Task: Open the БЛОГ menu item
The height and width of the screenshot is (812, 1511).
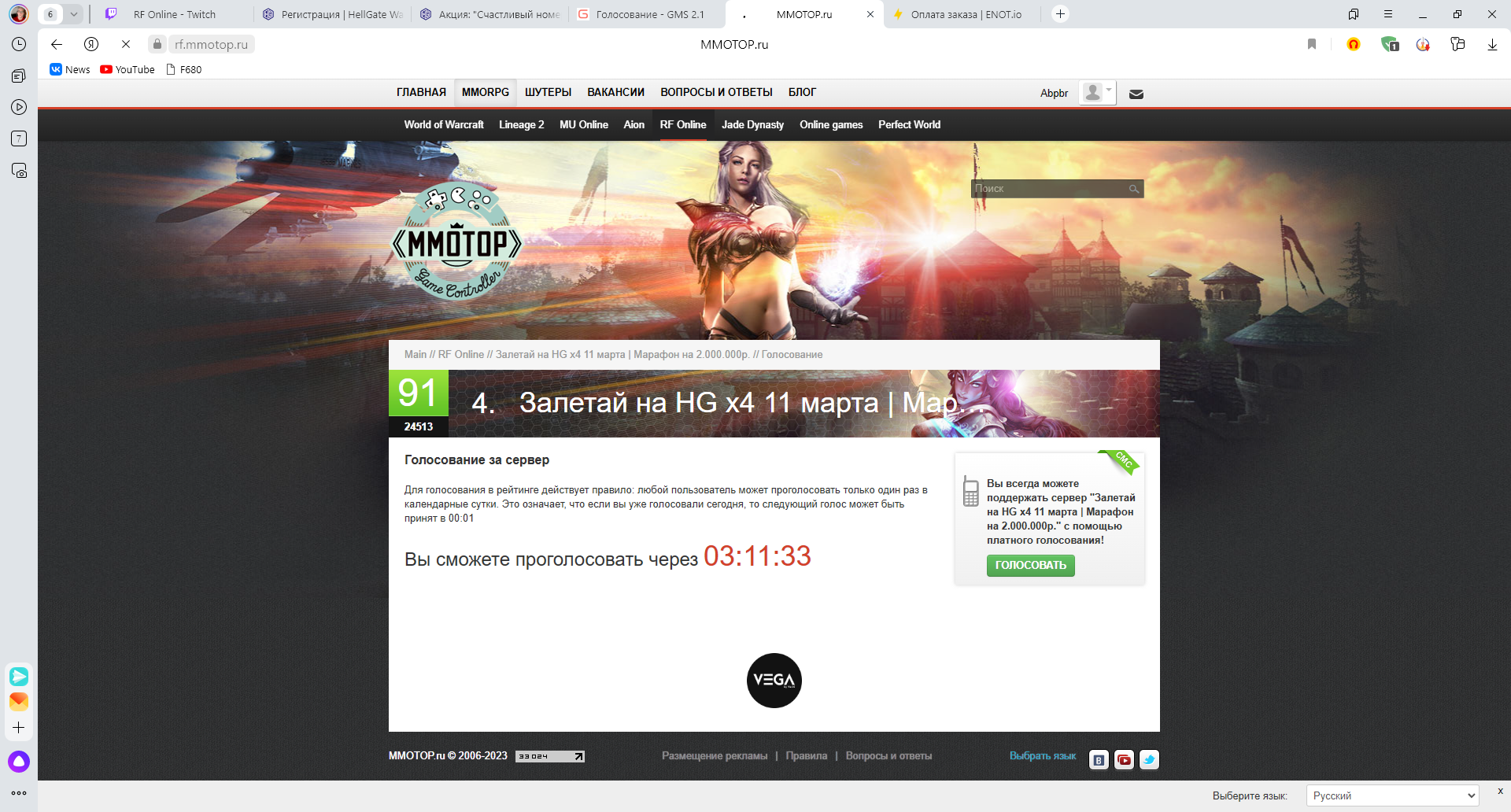Action: coord(803,93)
